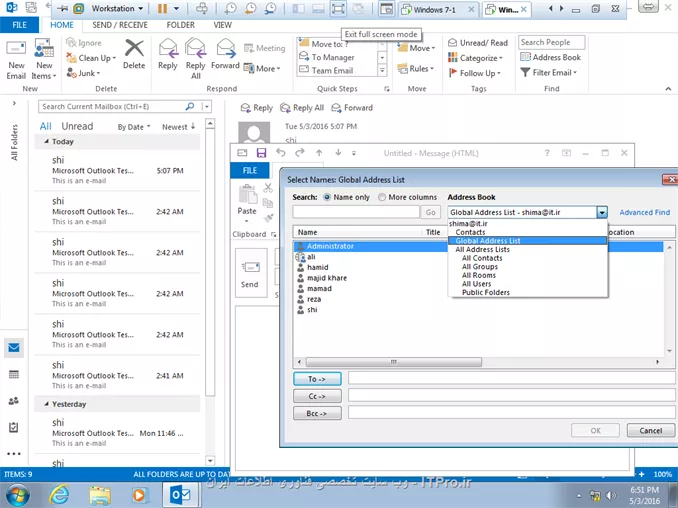Click the Unread/Read envelope icon
The width and height of the screenshot is (678, 508).
click(x=452, y=42)
